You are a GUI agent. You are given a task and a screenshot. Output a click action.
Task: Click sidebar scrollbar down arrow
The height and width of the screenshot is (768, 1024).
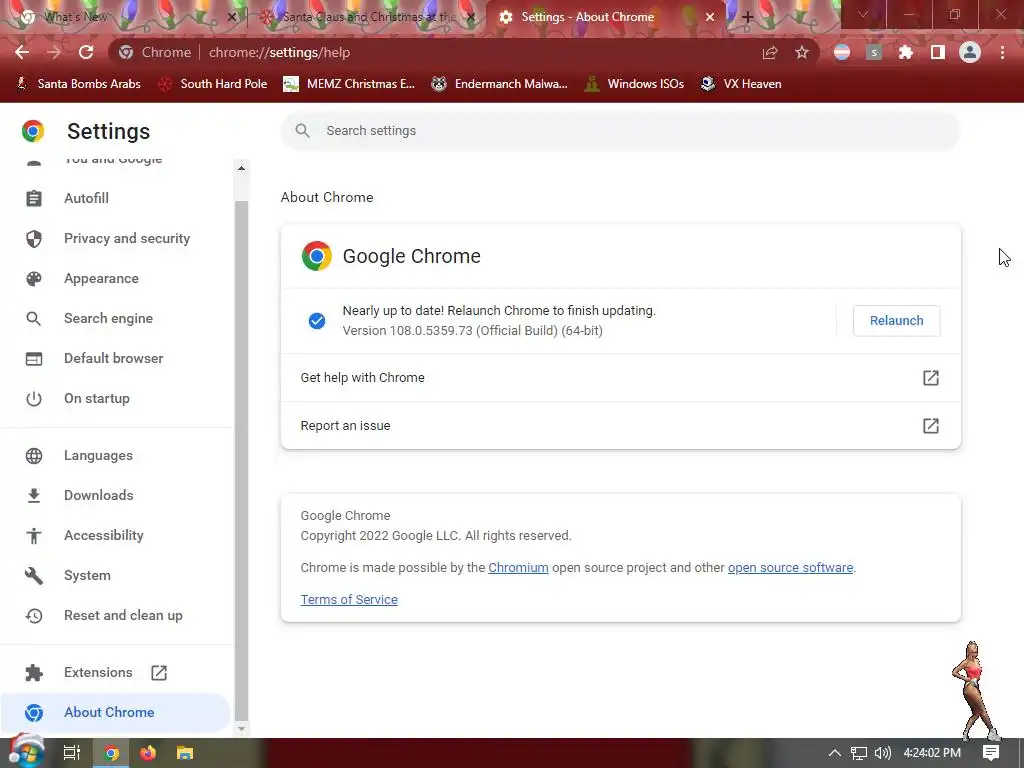[242, 729]
